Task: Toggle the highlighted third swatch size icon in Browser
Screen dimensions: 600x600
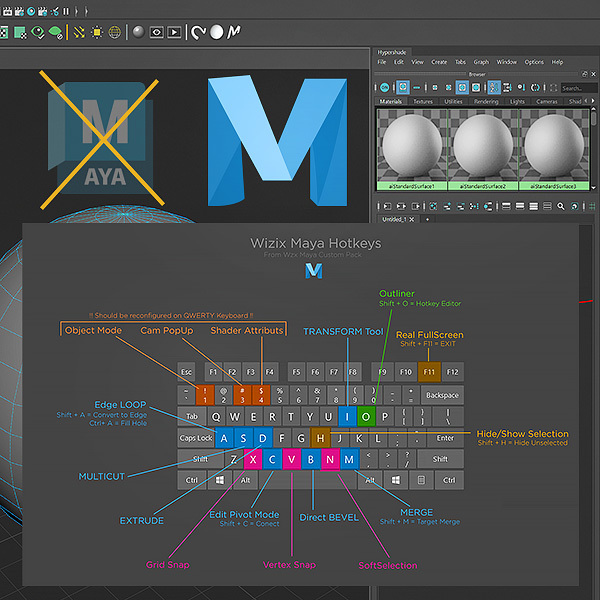Action: coord(462,88)
